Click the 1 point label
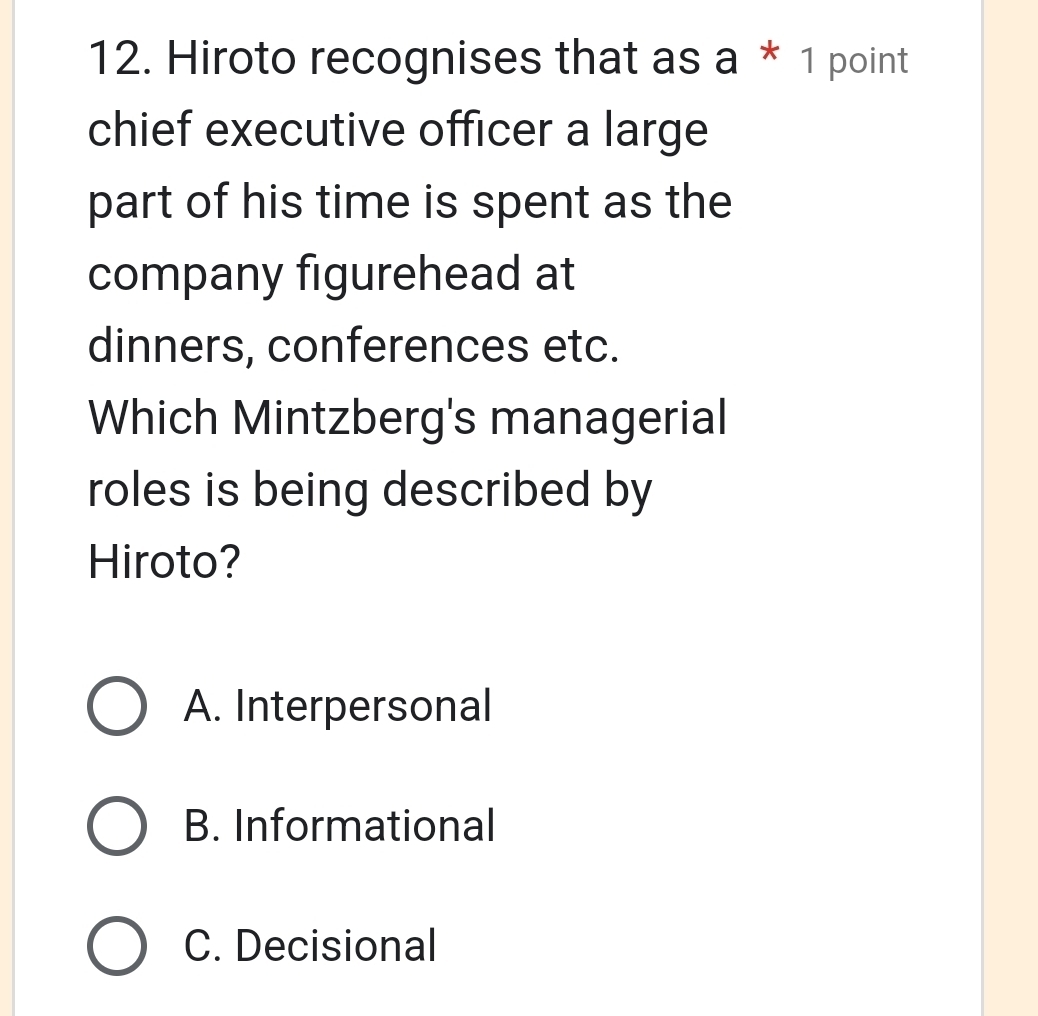Image resolution: width=1038 pixels, height=1016 pixels. tap(853, 60)
